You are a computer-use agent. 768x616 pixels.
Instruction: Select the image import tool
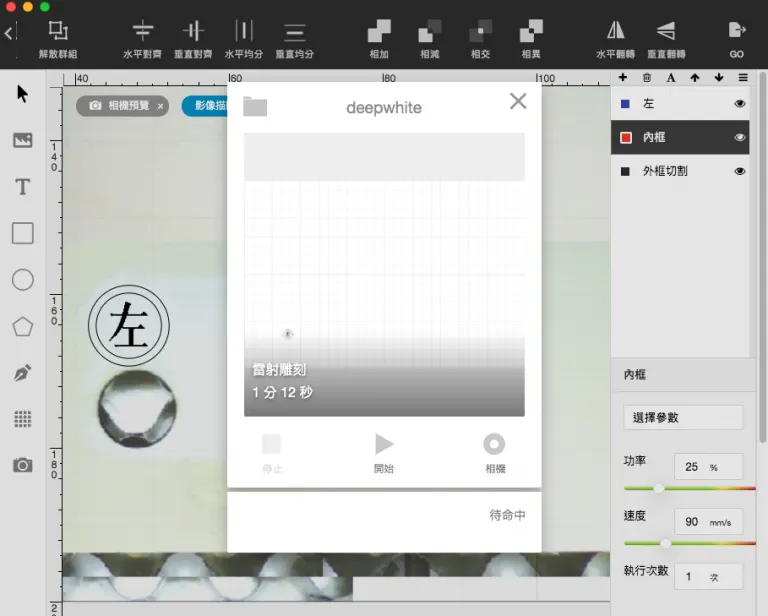pos(23,141)
